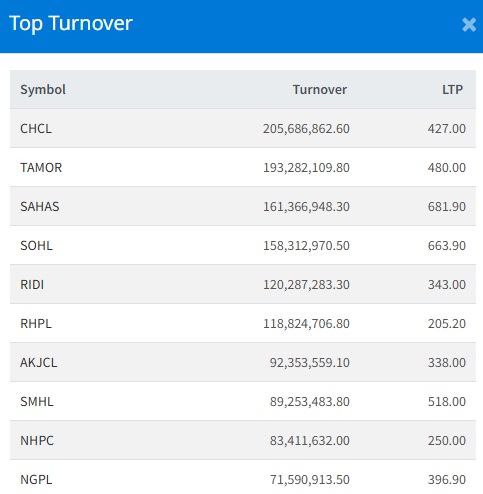Image resolution: width=483 pixels, height=494 pixels.
Task: Click RHPL LTP value 205.20
Action: [x=447, y=324]
